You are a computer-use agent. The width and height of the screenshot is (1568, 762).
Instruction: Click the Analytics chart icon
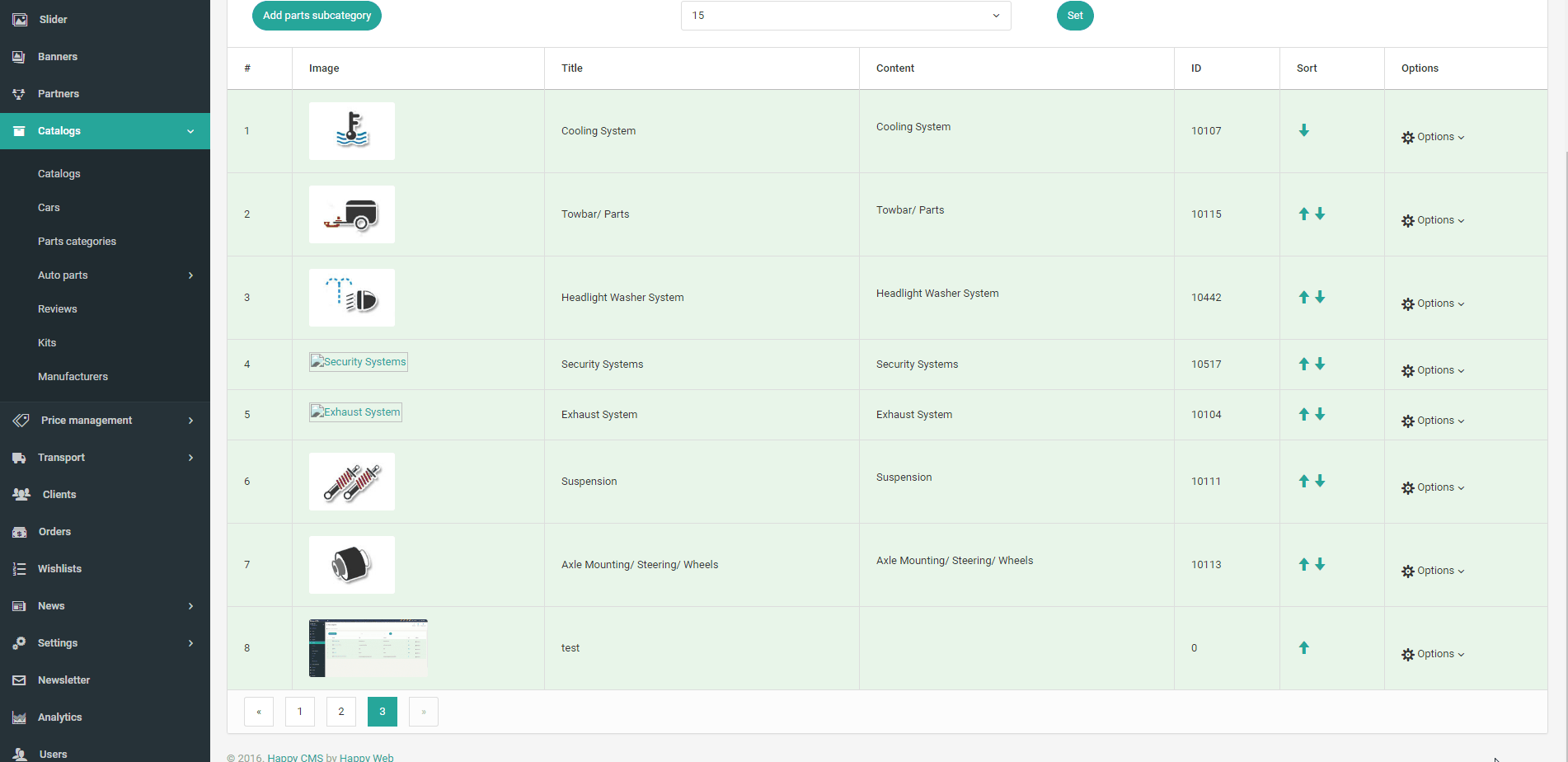point(19,717)
